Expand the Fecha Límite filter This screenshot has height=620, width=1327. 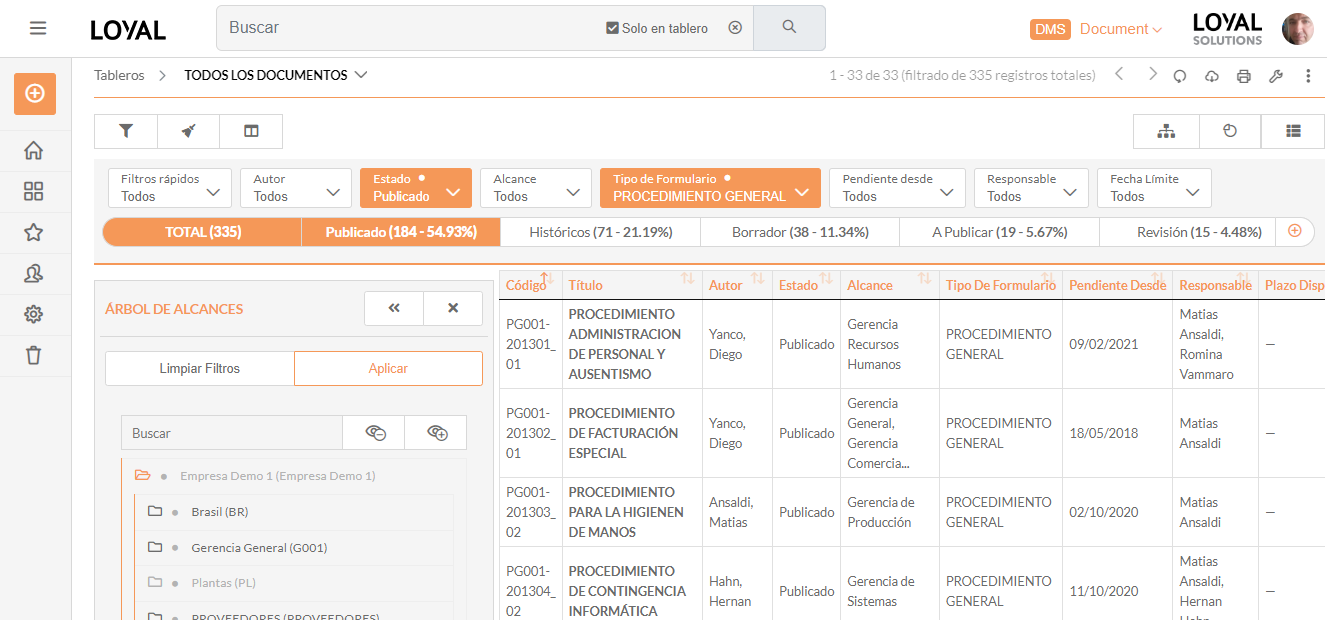coord(1154,188)
